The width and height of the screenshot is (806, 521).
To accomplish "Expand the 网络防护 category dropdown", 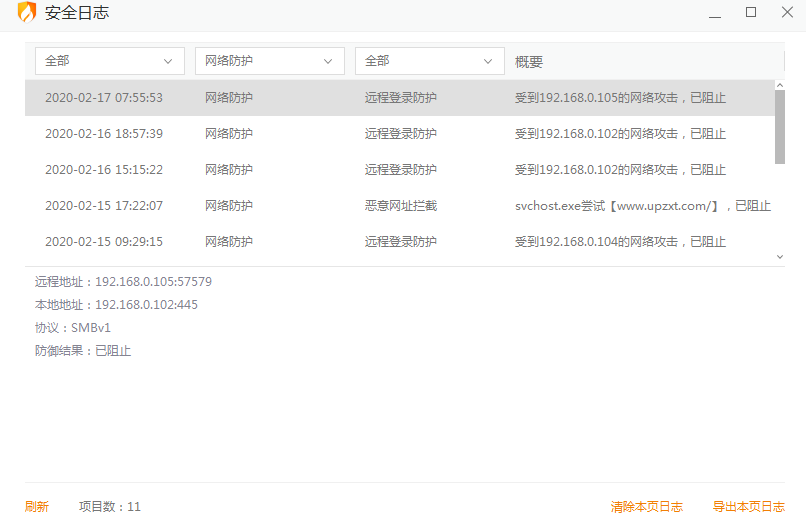I will click(x=270, y=61).
